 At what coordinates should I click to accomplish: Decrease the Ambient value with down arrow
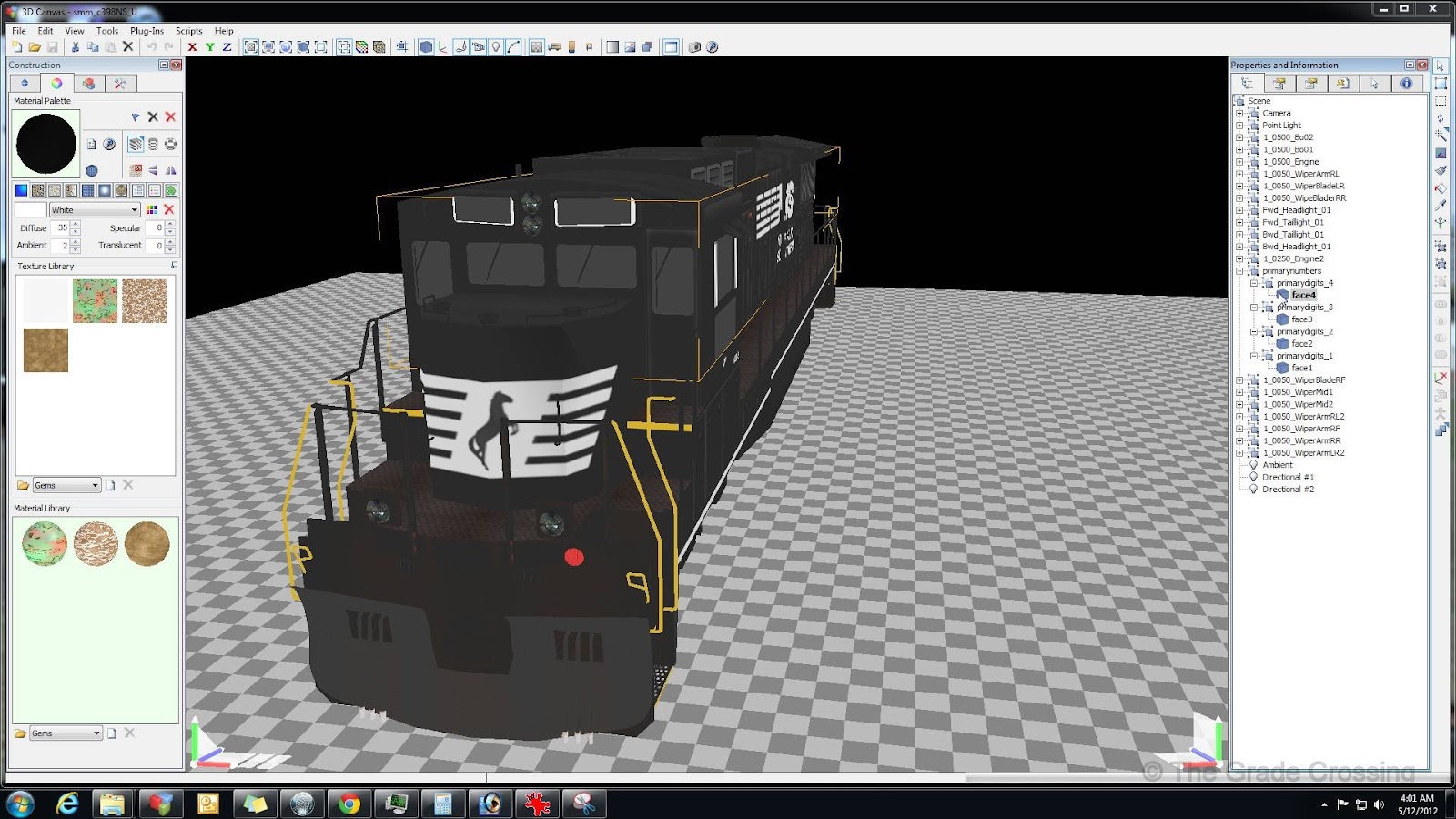76,249
